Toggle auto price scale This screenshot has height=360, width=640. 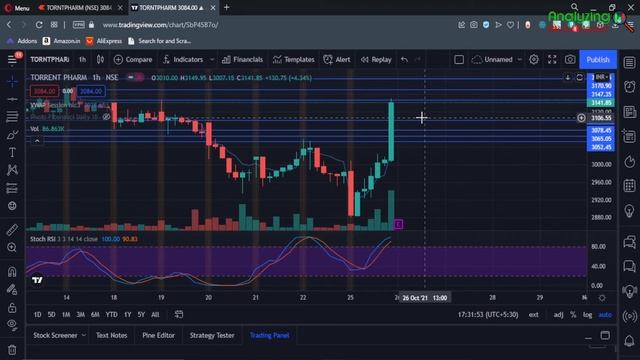point(605,315)
